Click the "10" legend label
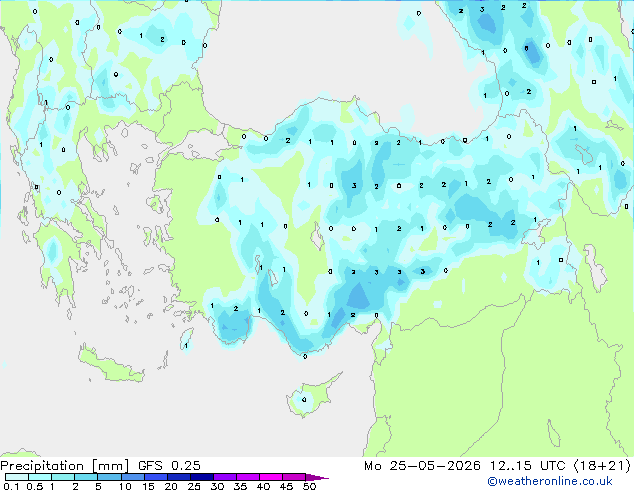This screenshot has width=634, height=490. (125, 486)
